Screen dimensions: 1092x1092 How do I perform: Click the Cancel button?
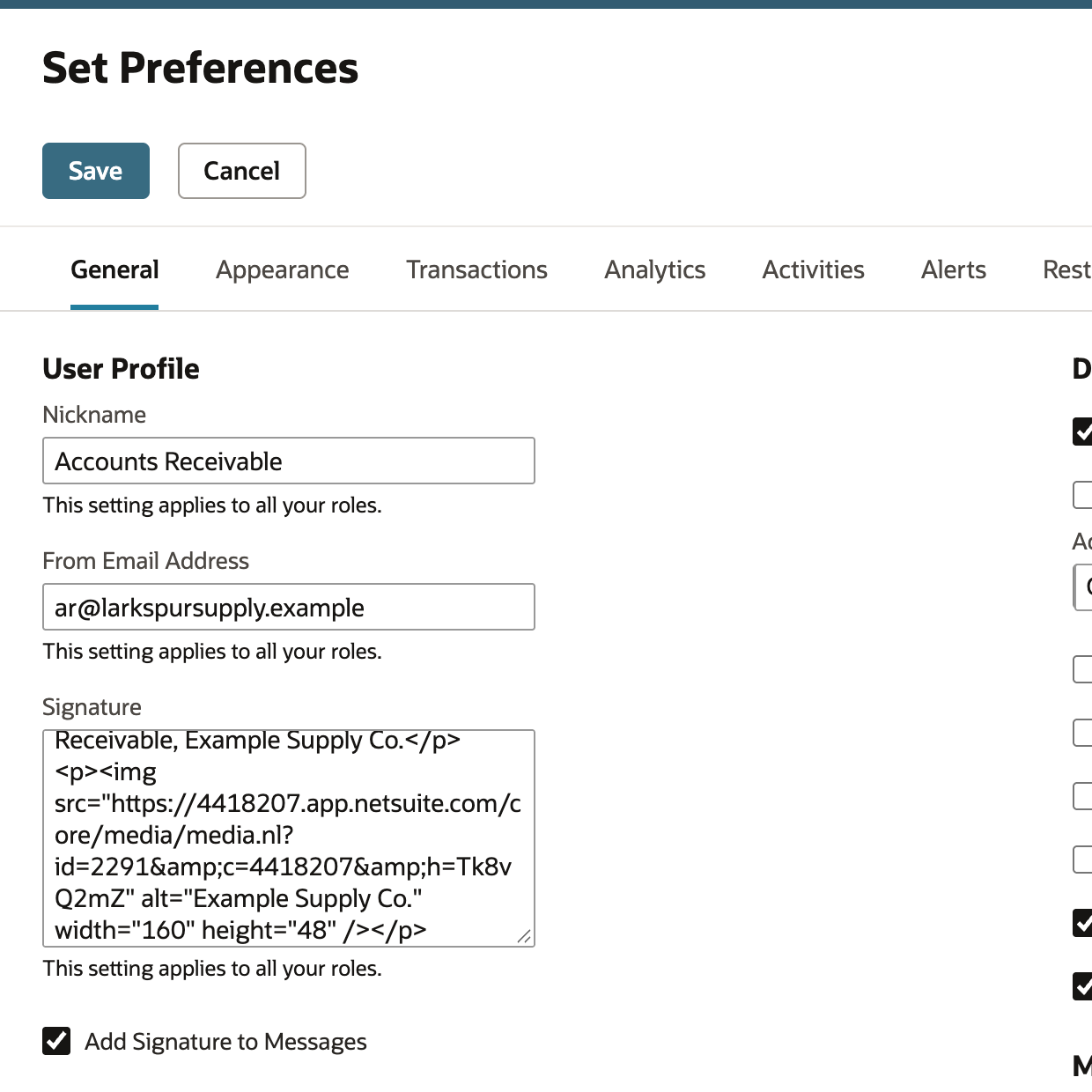(x=242, y=171)
